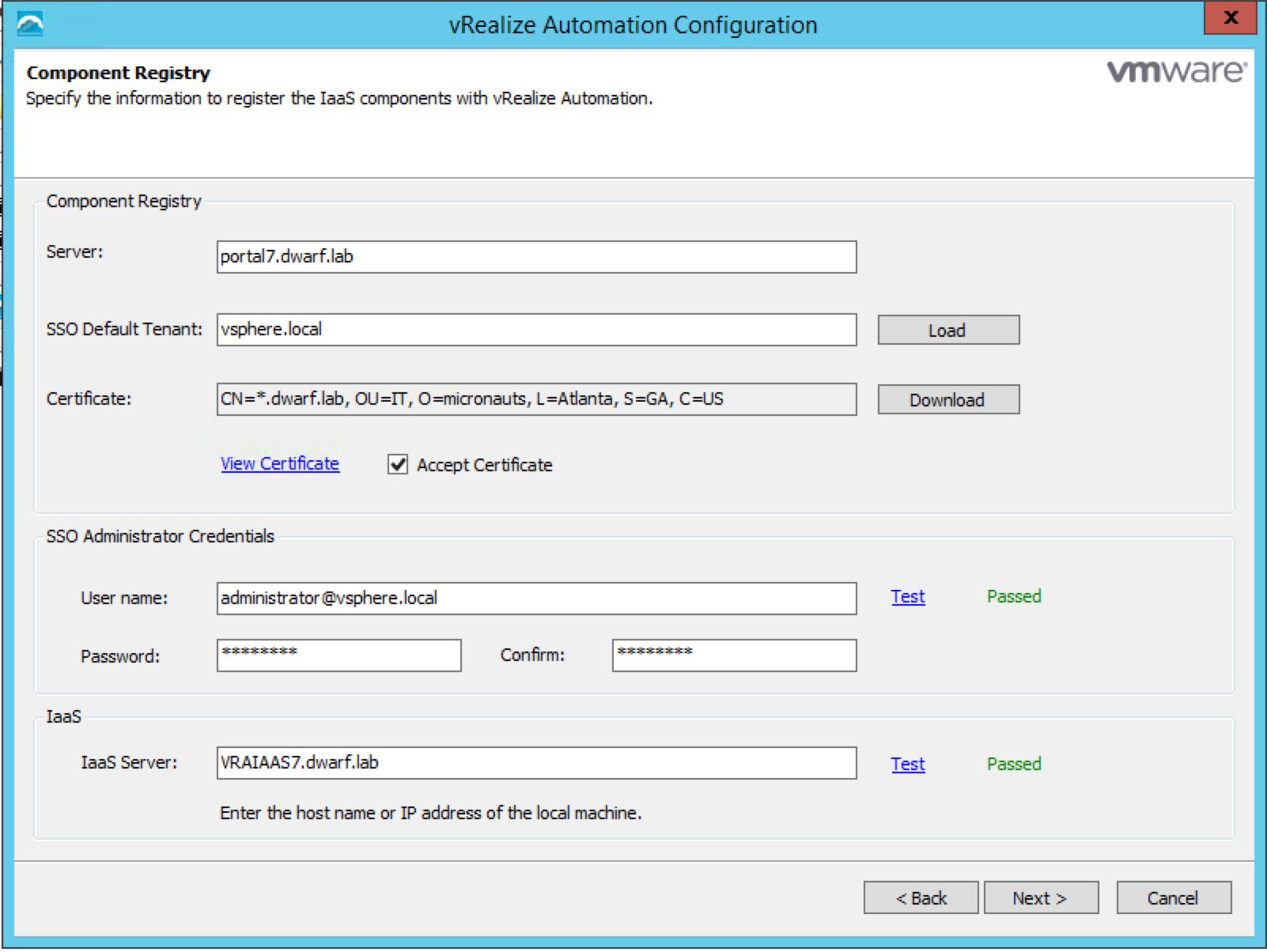Cancel the configuration wizard
The height and width of the screenshot is (952, 1267).
point(1174,897)
